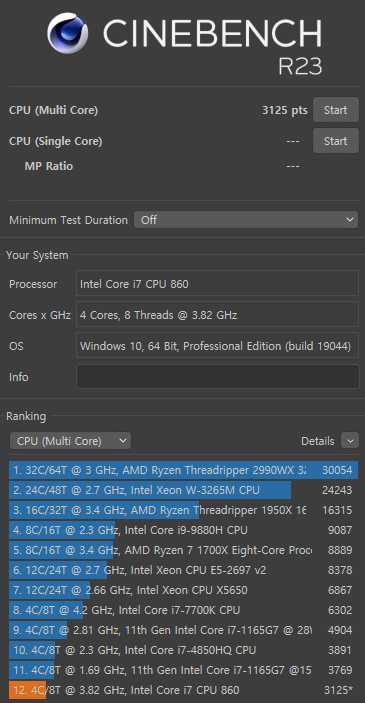Start the CPU Single Core test
The height and width of the screenshot is (703, 365).
(x=335, y=141)
